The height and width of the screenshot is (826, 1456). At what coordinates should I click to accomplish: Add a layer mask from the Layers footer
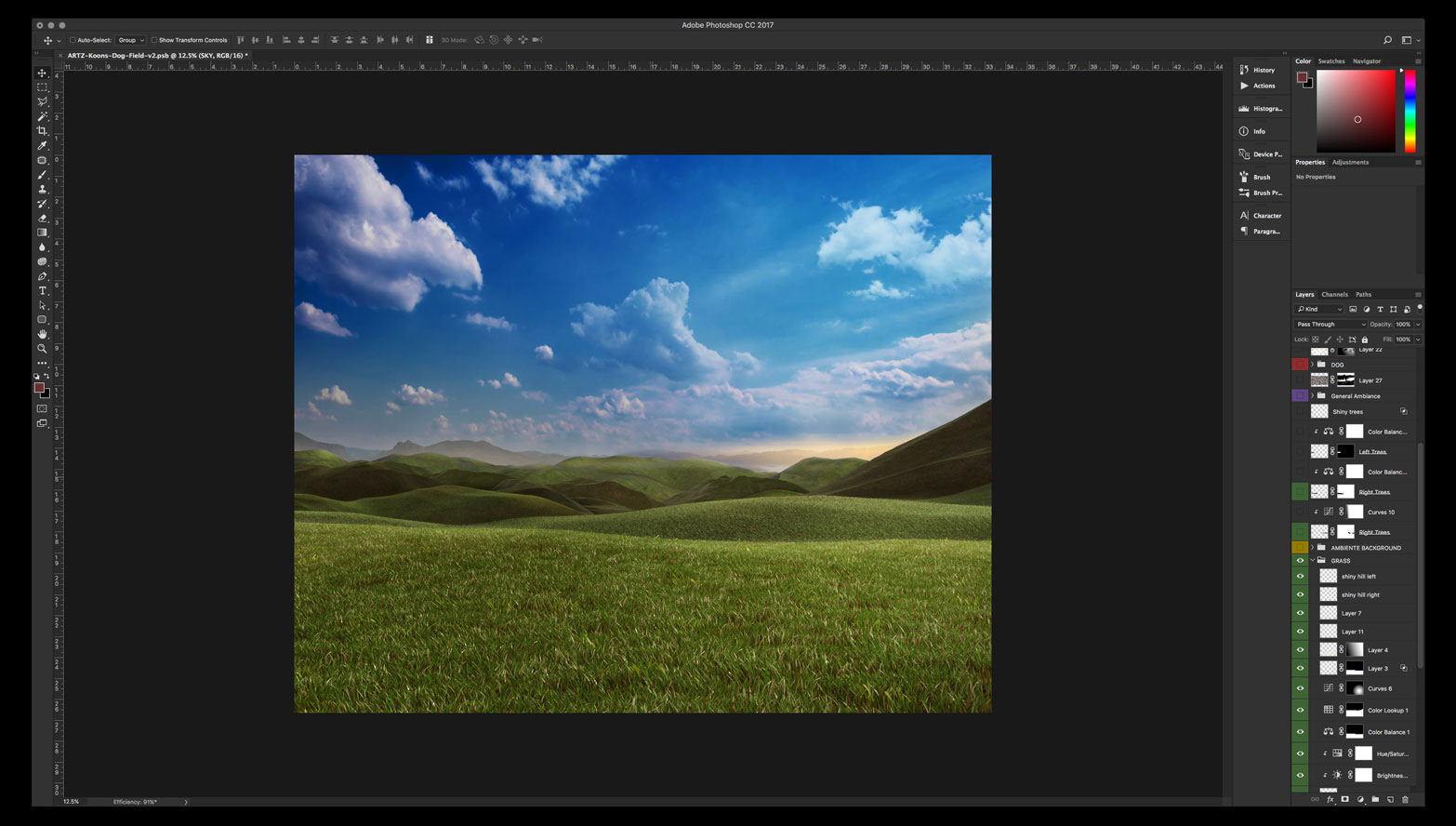coord(1344,799)
